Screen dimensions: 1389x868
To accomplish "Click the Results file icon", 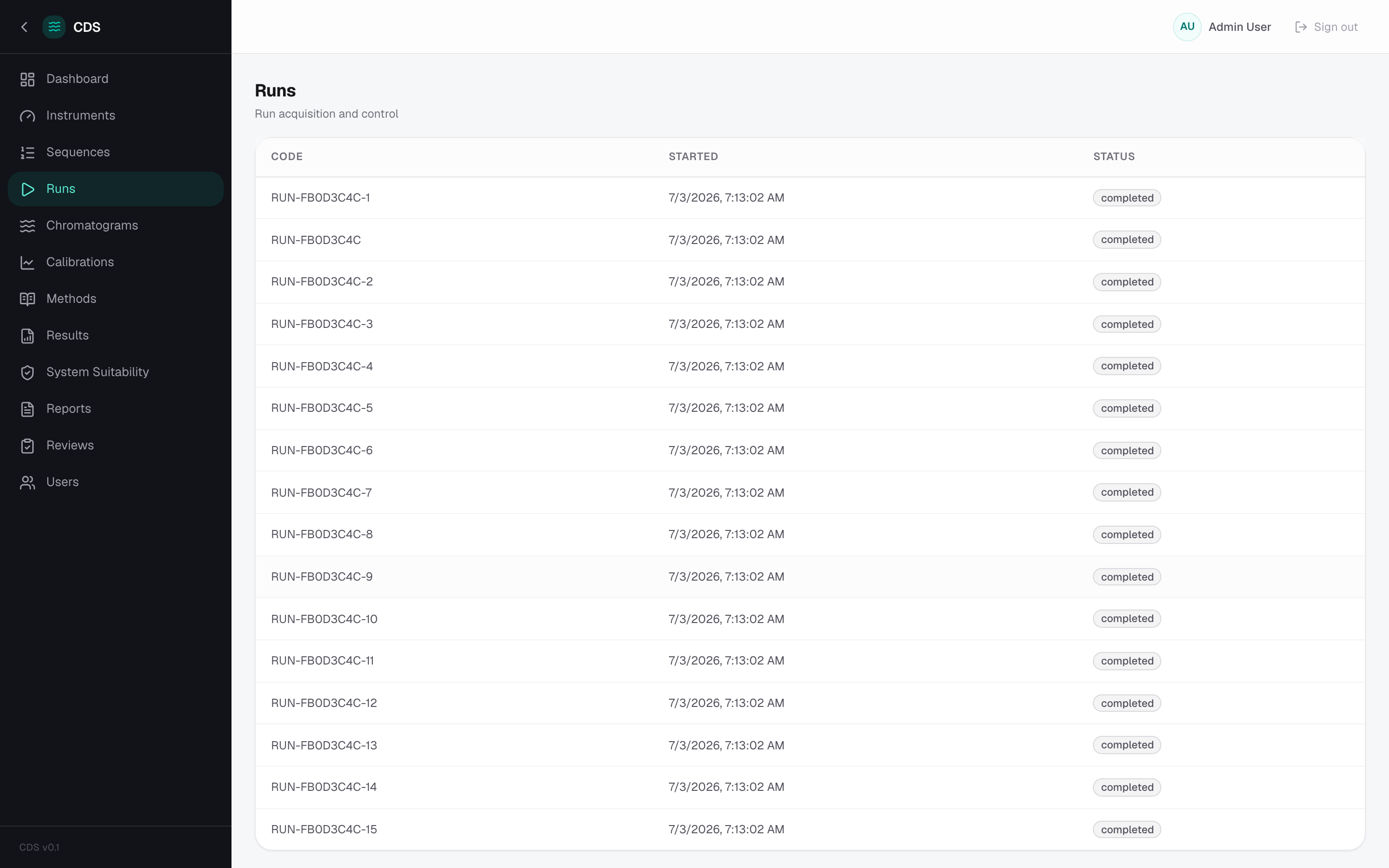I will pos(27,336).
